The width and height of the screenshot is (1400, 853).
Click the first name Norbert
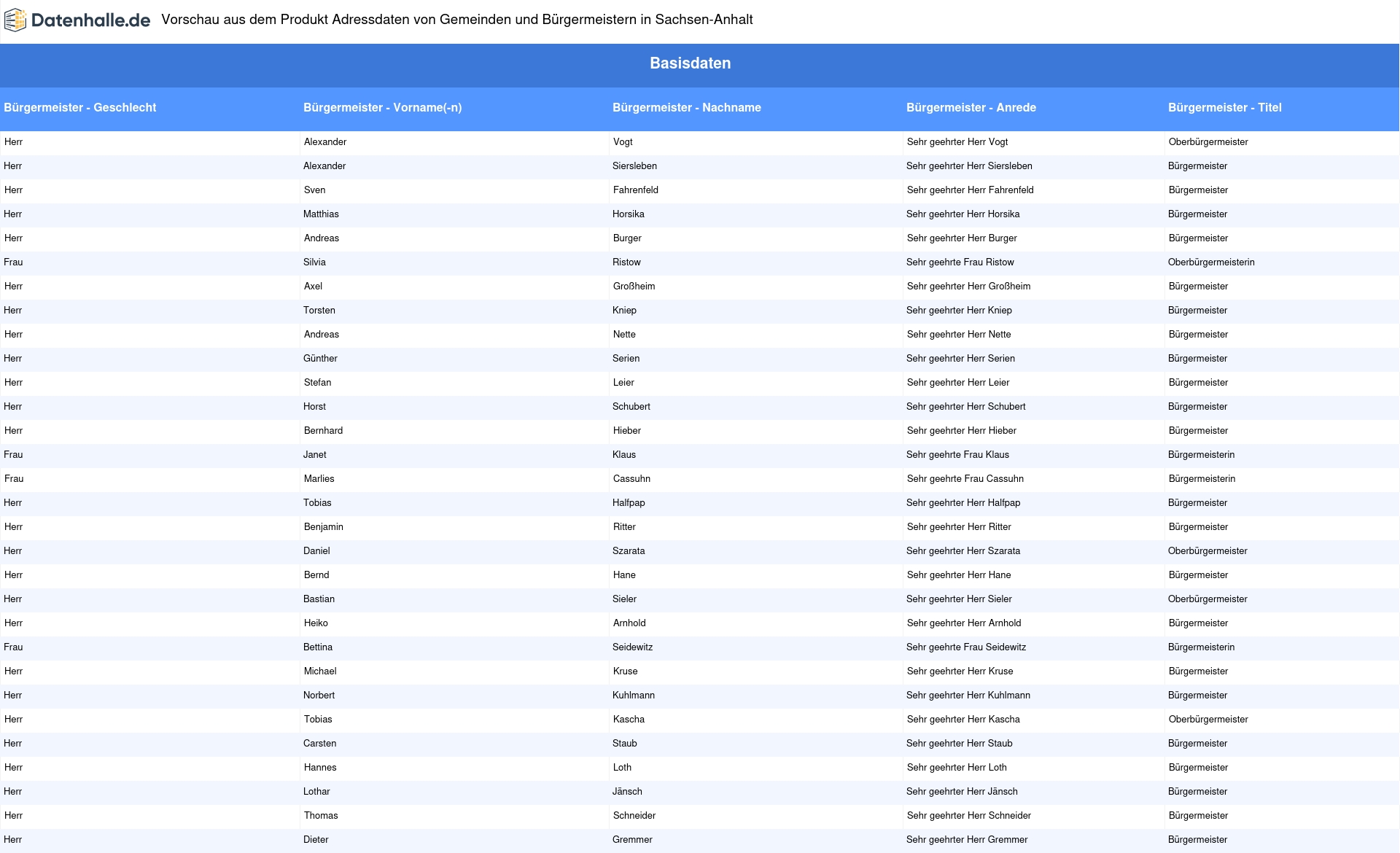point(319,696)
